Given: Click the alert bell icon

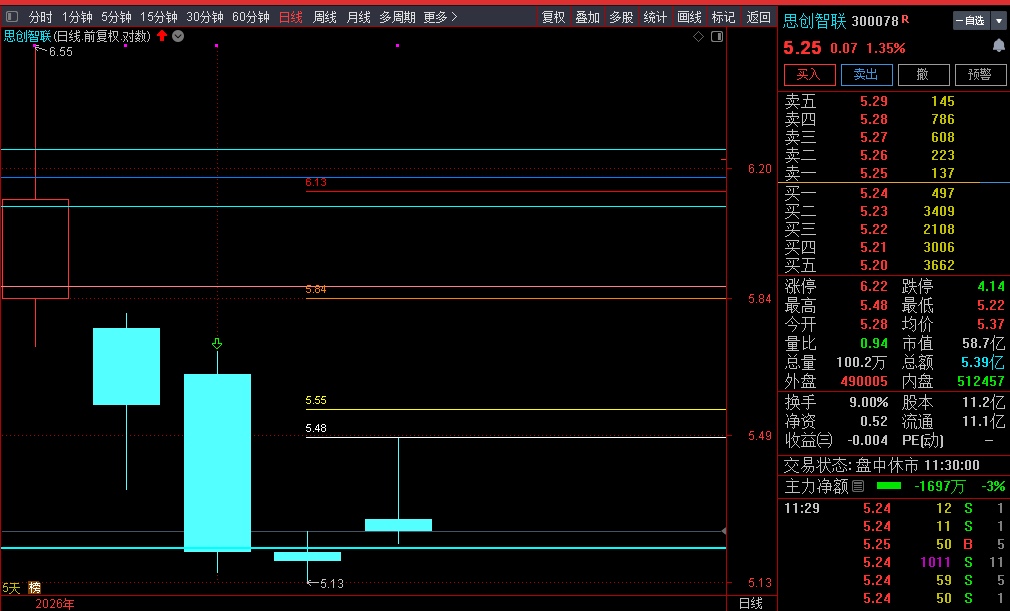Looking at the screenshot, I should coord(998,45).
